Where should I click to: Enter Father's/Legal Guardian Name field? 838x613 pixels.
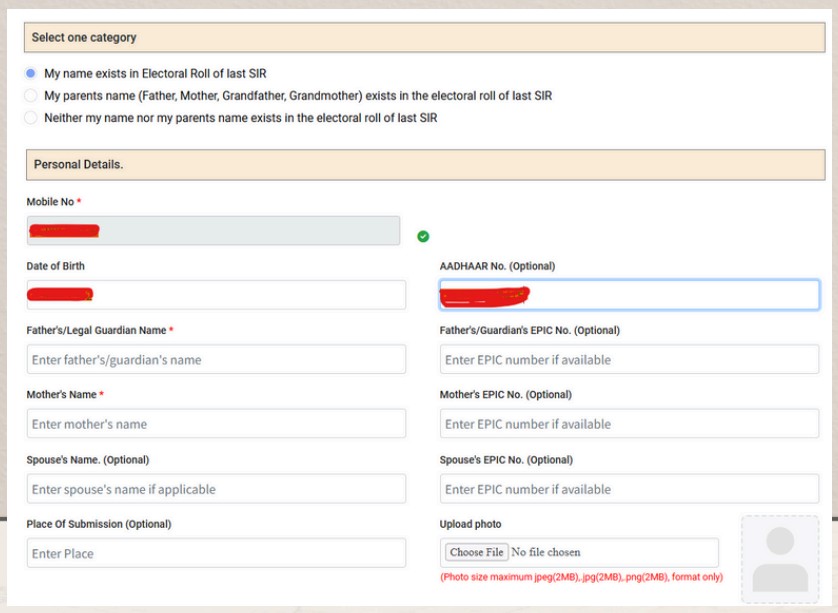pos(216,359)
